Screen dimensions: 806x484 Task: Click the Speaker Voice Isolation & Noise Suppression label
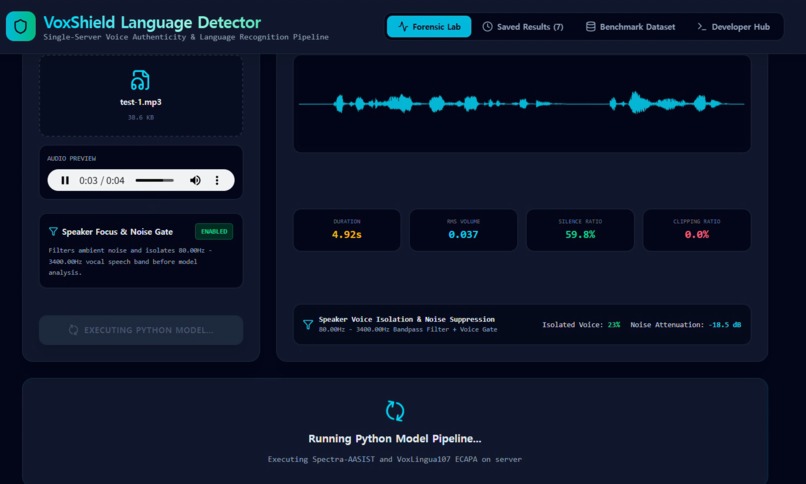[x=407, y=320]
